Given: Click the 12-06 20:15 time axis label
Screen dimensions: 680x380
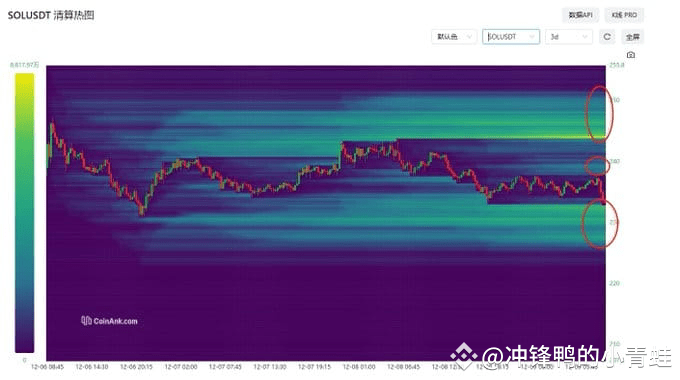Looking at the screenshot, I should (x=136, y=367).
